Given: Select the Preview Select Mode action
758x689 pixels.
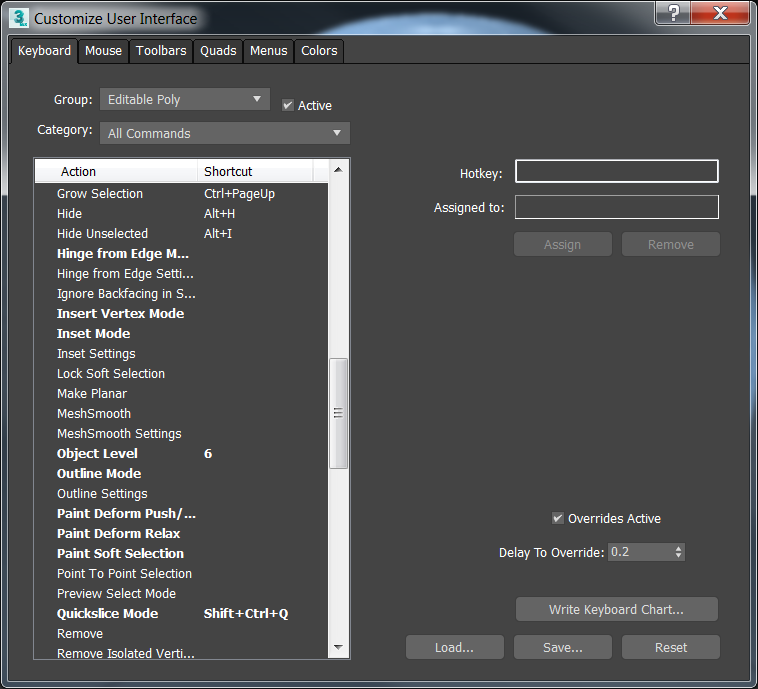Looking at the screenshot, I should click(x=117, y=593).
